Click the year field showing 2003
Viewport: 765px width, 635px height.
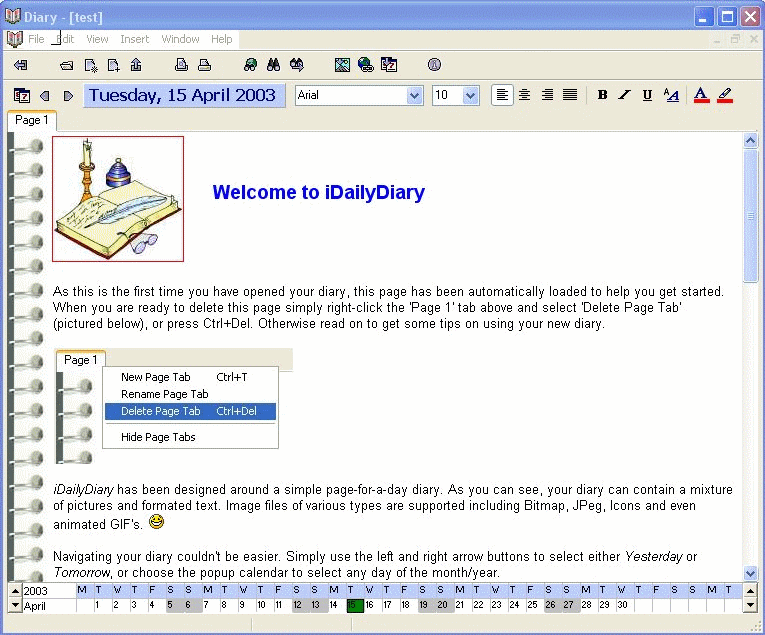49,591
